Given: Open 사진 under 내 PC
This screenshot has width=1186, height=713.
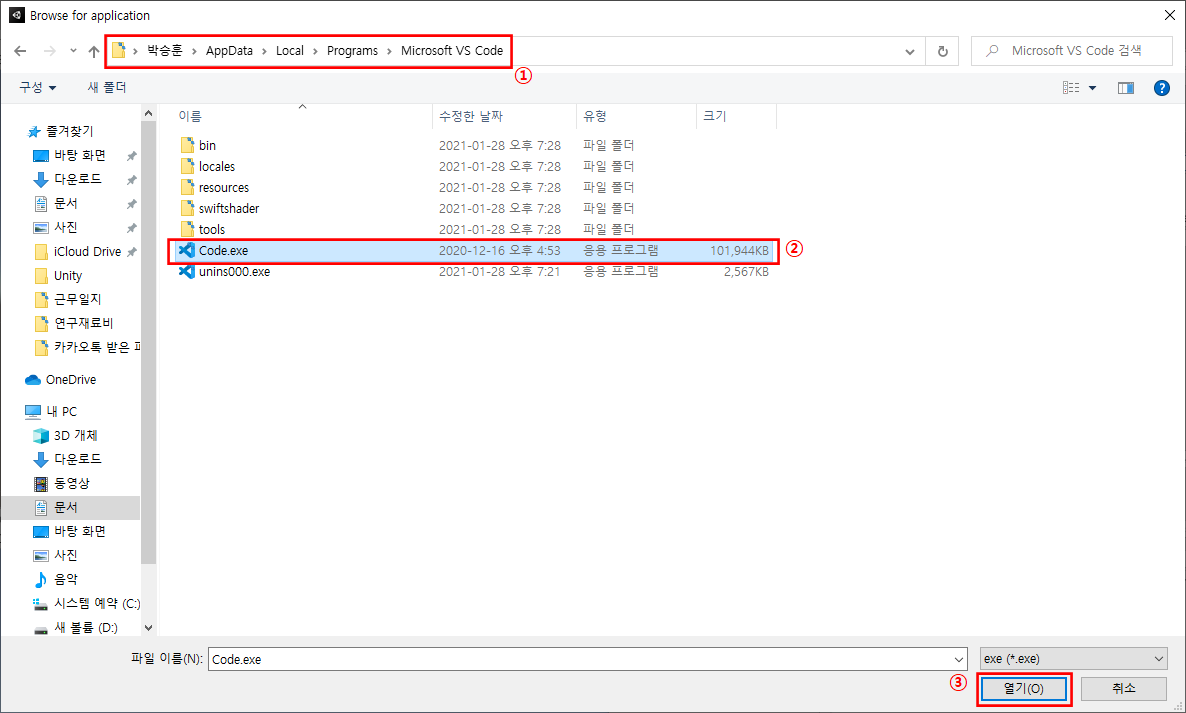Looking at the screenshot, I should coord(65,555).
